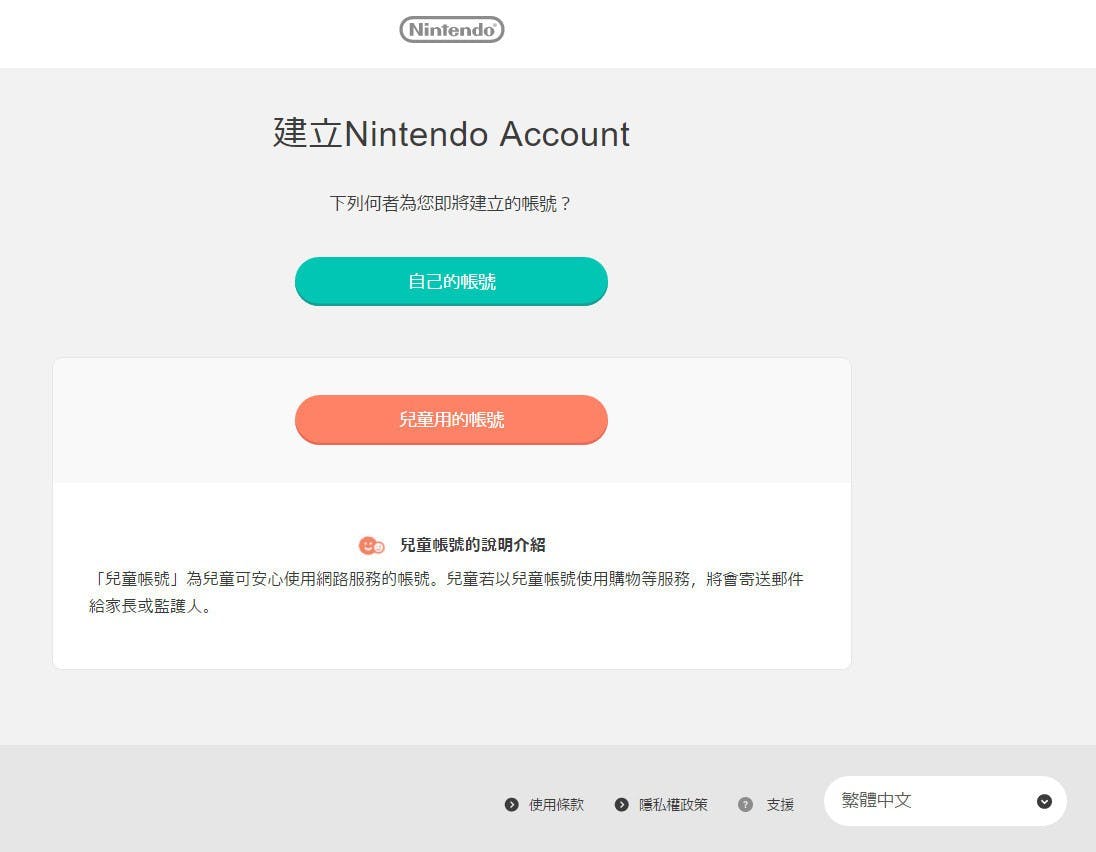The width and height of the screenshot is (1096, 852).
Task: Choose the 自己的帳號 button
Action: click(x=452, y=281)
